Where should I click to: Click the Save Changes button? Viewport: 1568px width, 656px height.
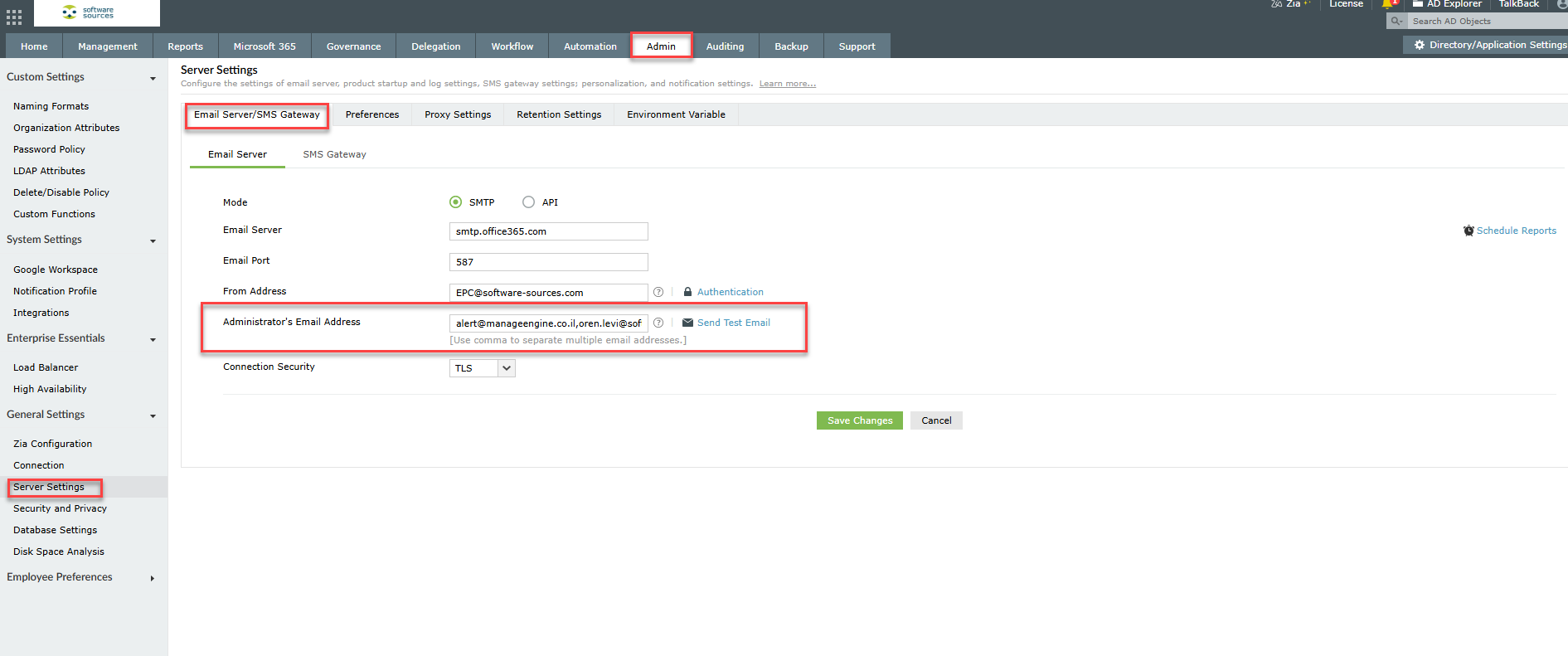(x=859, y=420)
